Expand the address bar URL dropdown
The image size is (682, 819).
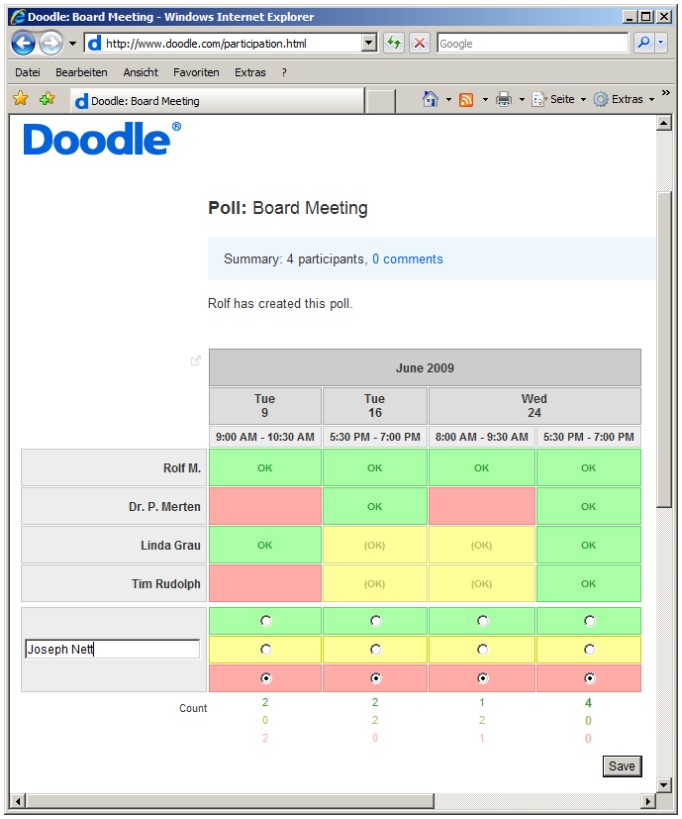tap(369, 43)
